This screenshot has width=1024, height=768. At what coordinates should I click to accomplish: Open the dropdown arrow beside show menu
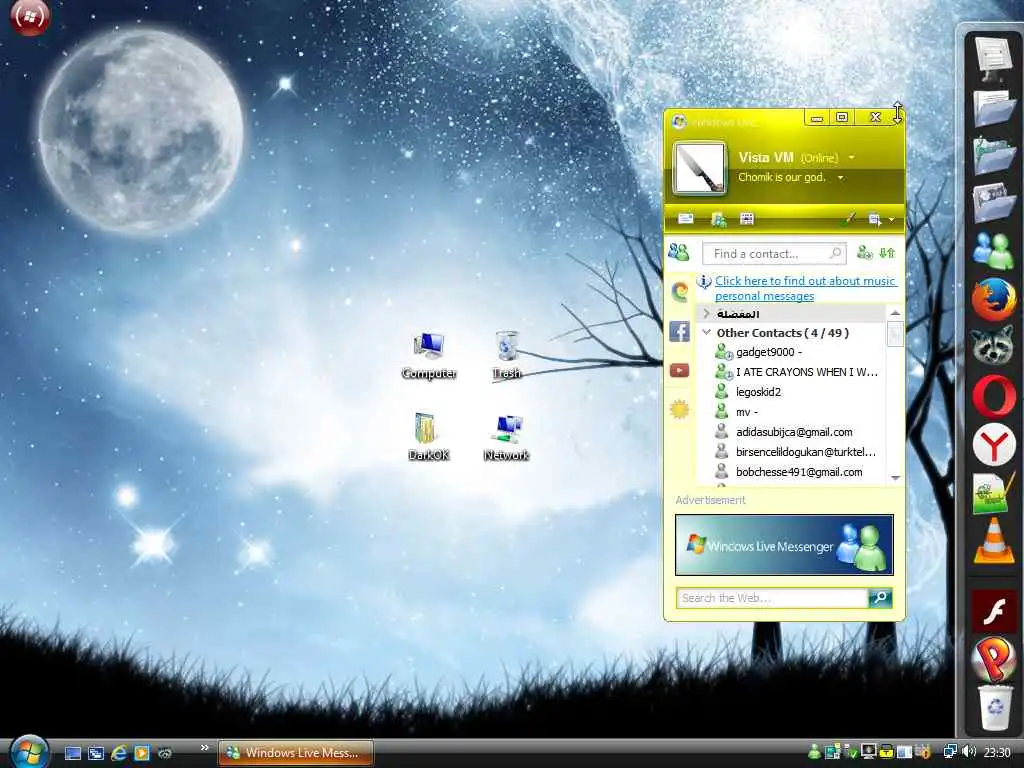891,220
